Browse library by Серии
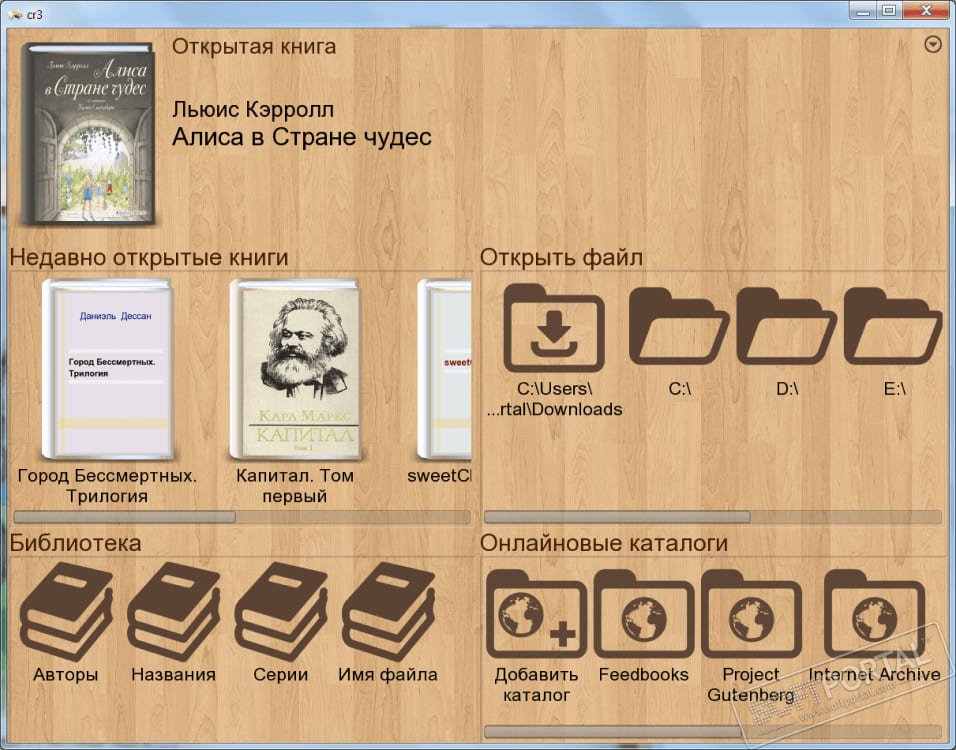956x750 pixels. pos(280,612)
